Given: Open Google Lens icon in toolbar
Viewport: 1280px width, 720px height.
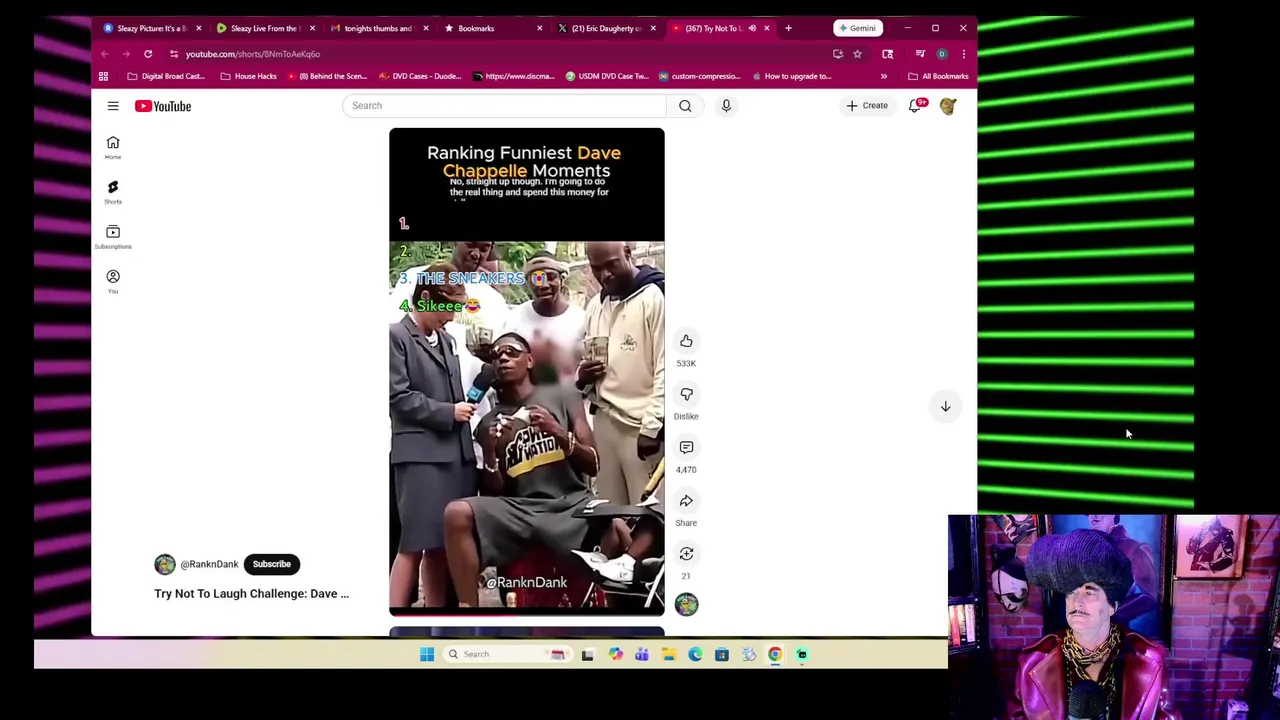Looking at the screenshot, I should (x=887, y=54).
